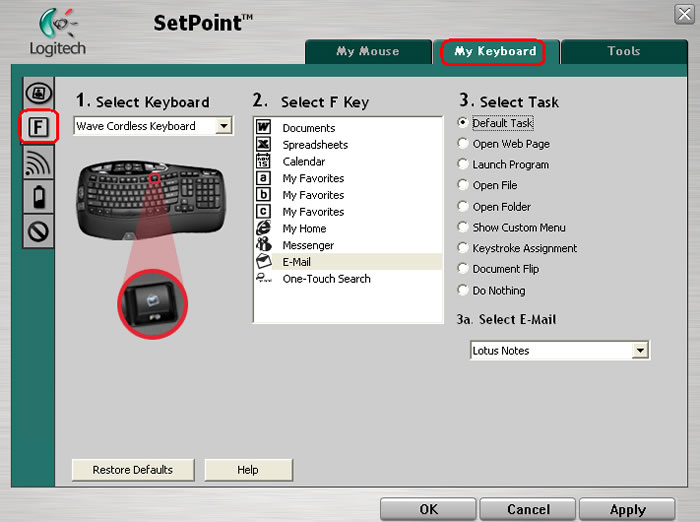Open the battery status sidebar icon
This screenshot has height=522, width=700.
[x=39, y=196]
